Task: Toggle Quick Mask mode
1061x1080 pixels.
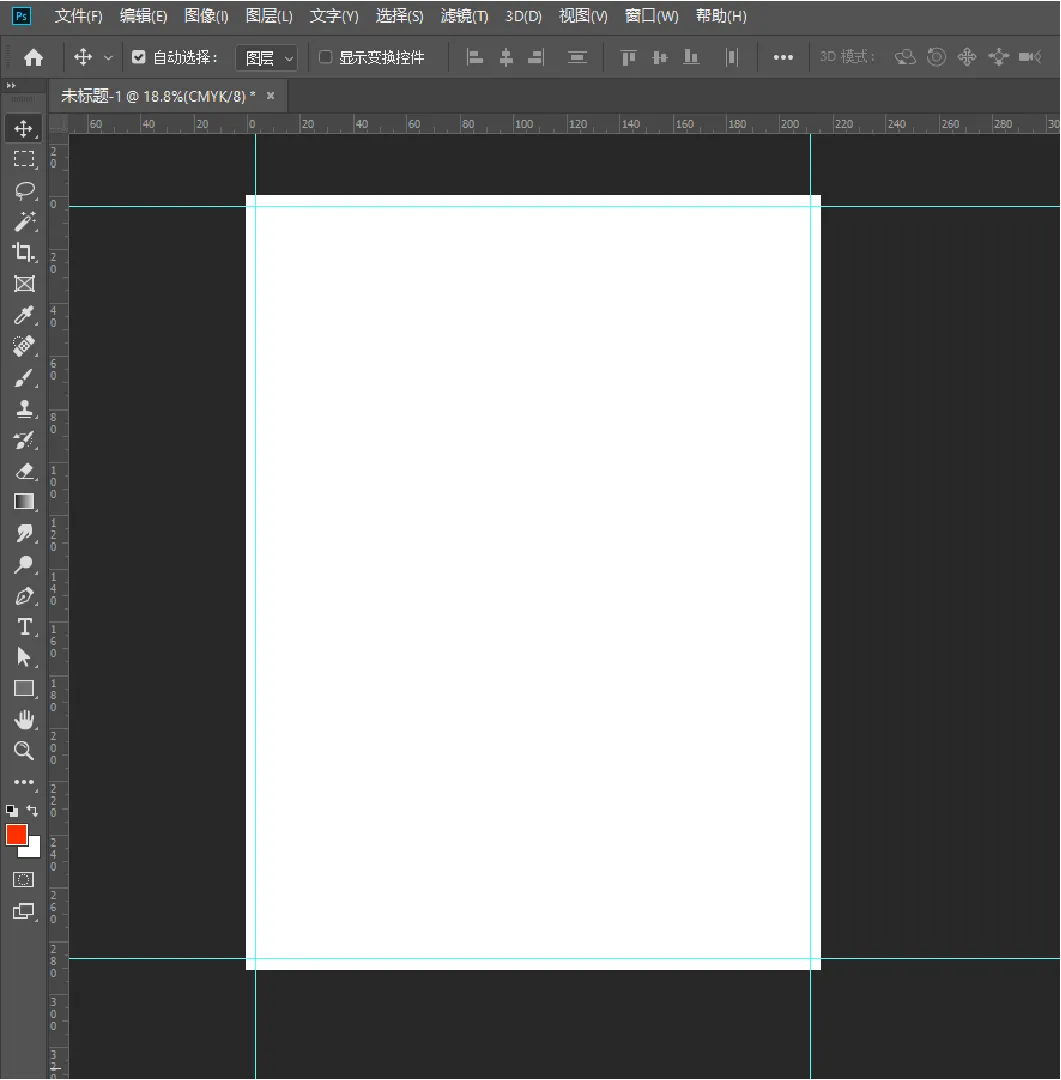Action: [x=23, y=880]
